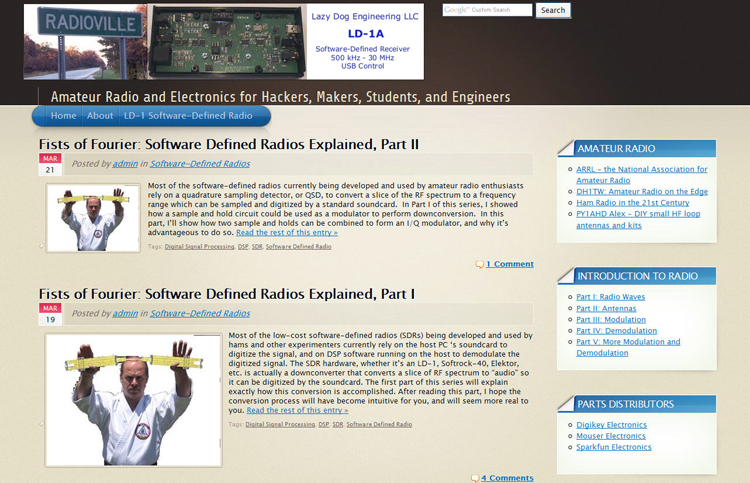This screenshot has width=750, height=483.
Task: Open DH1TW: Amateur Radio on the Edge
Action: [x=642, y=190]
